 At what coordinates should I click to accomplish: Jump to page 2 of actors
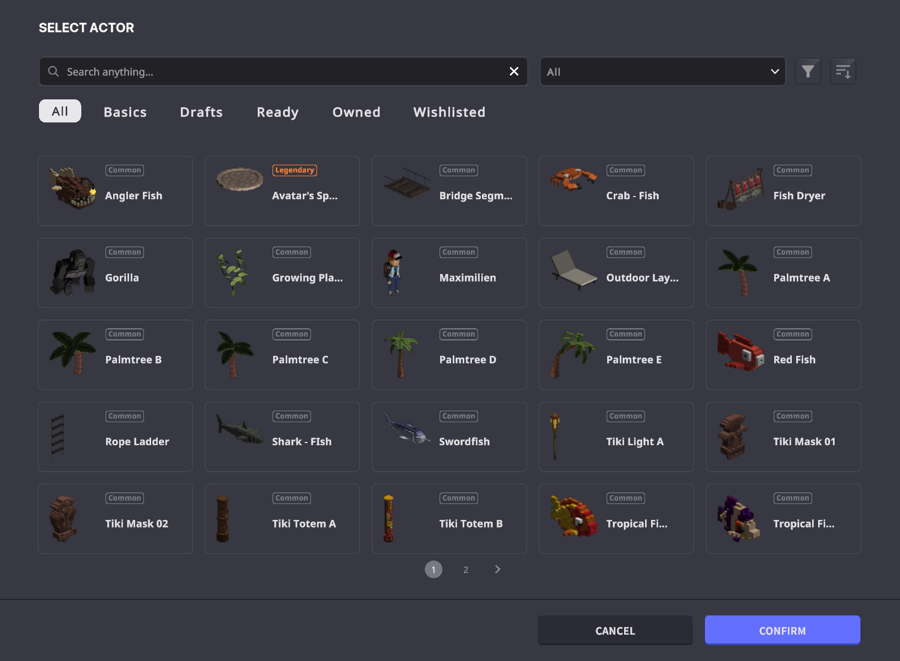point(465,569)
